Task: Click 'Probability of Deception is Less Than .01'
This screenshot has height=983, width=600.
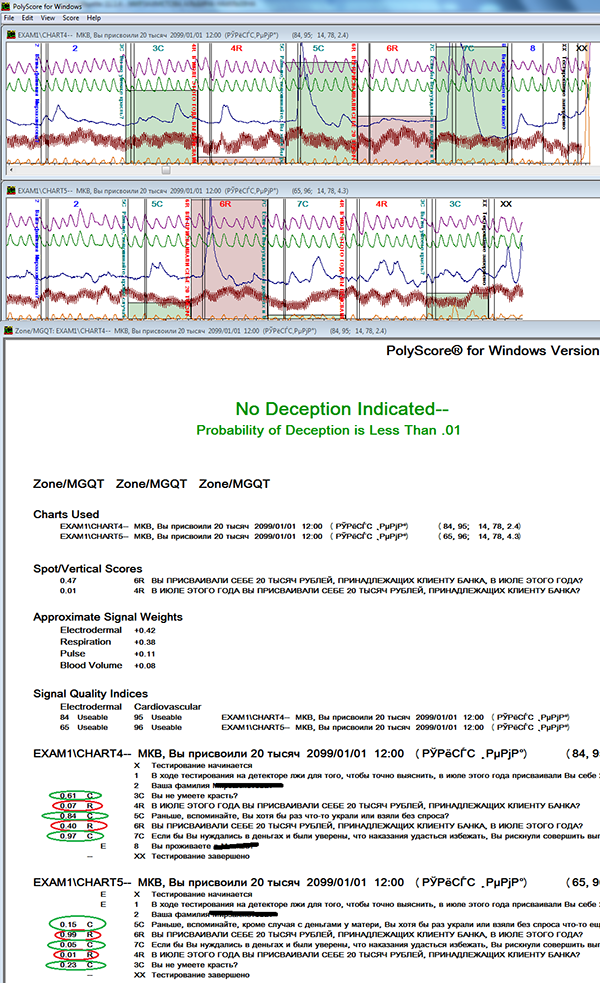Action: [x=329, y=430]
